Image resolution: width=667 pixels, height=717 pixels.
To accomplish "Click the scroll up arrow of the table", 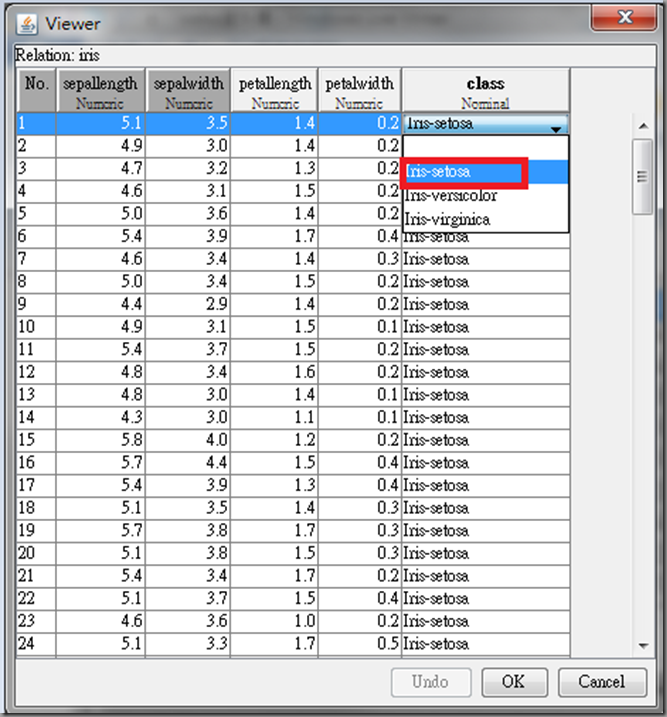I will (x=643, y=126).
